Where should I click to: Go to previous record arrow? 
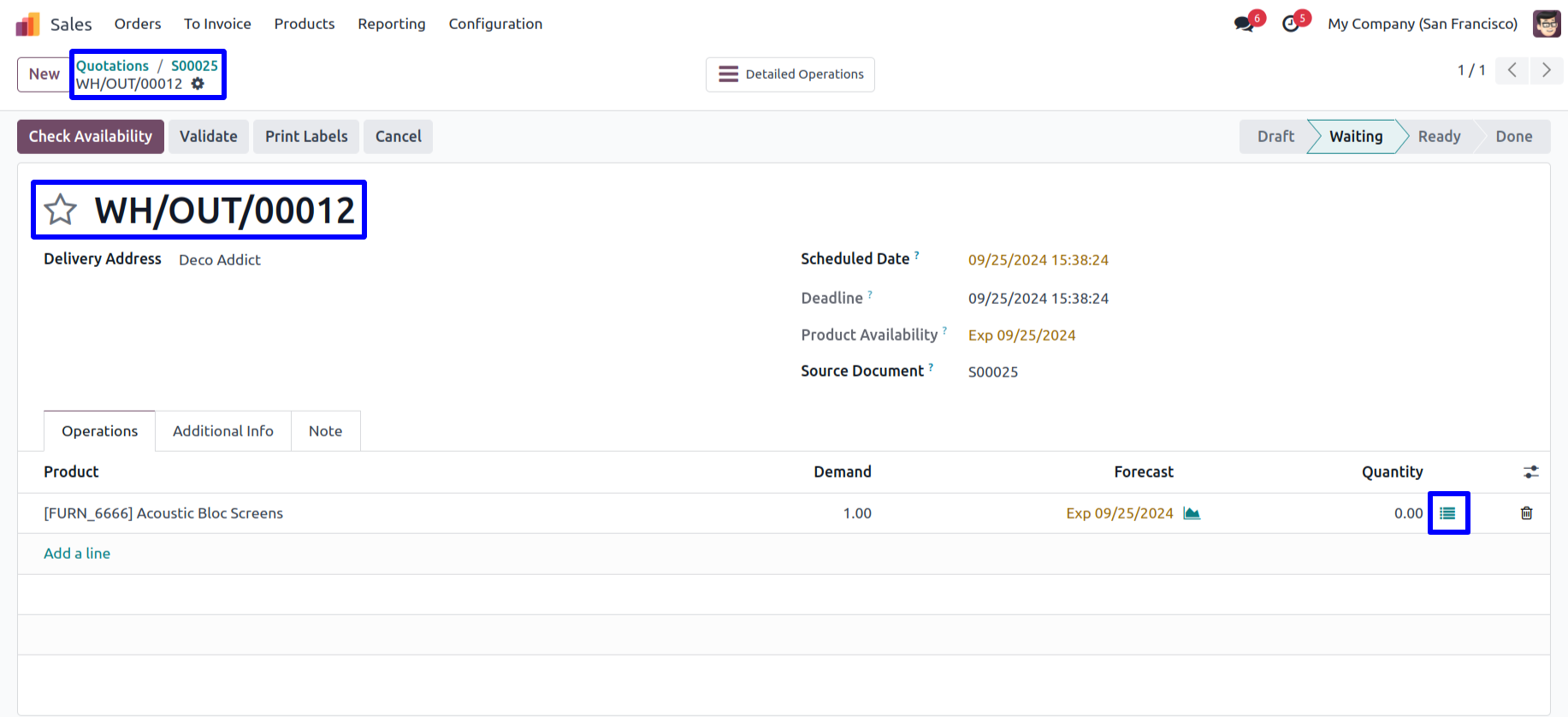(1512, 70)
